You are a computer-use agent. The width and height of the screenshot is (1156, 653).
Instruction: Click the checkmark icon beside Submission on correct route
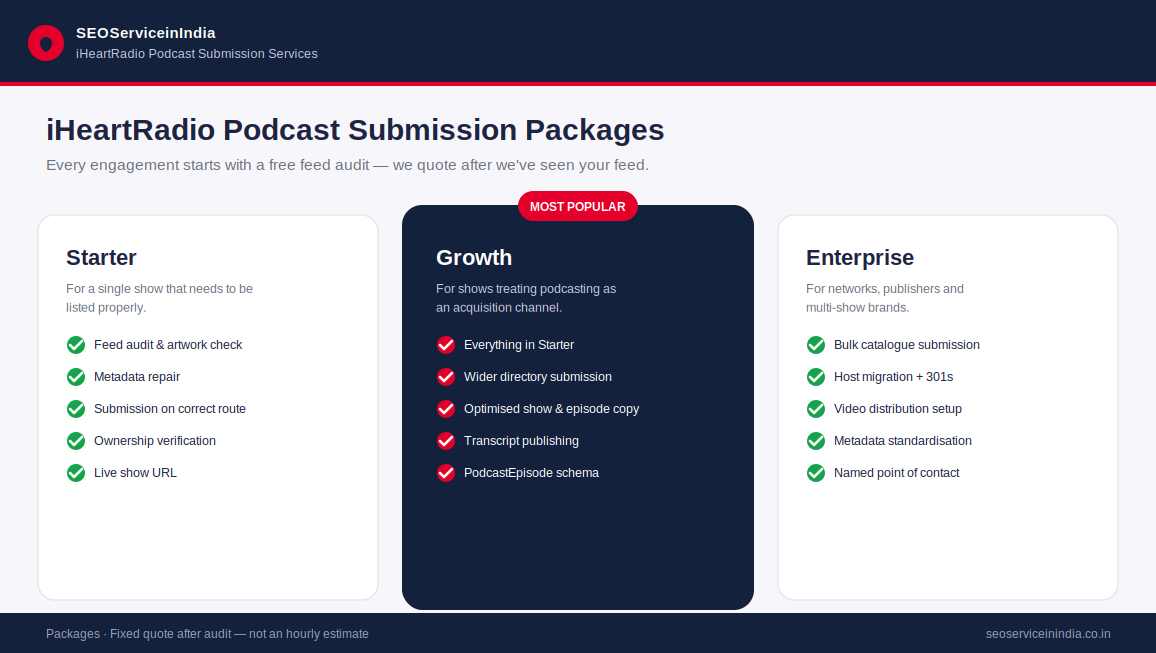[76, 409]
